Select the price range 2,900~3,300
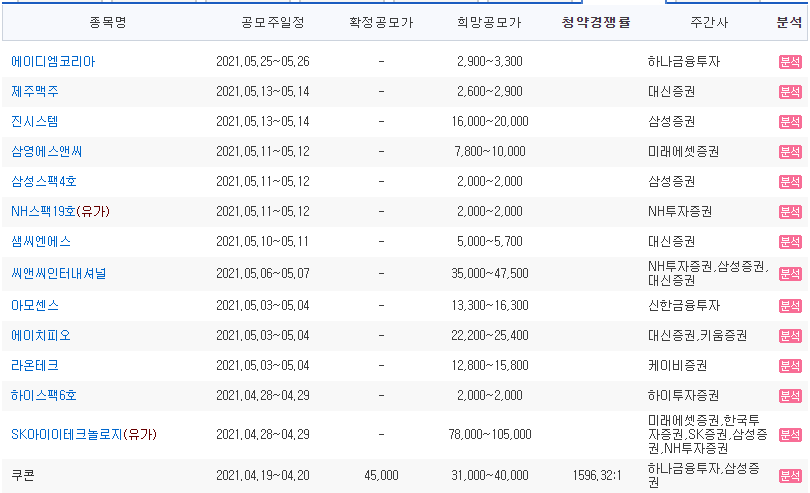The height and width of the screenshot is (493, 810). 490,61
